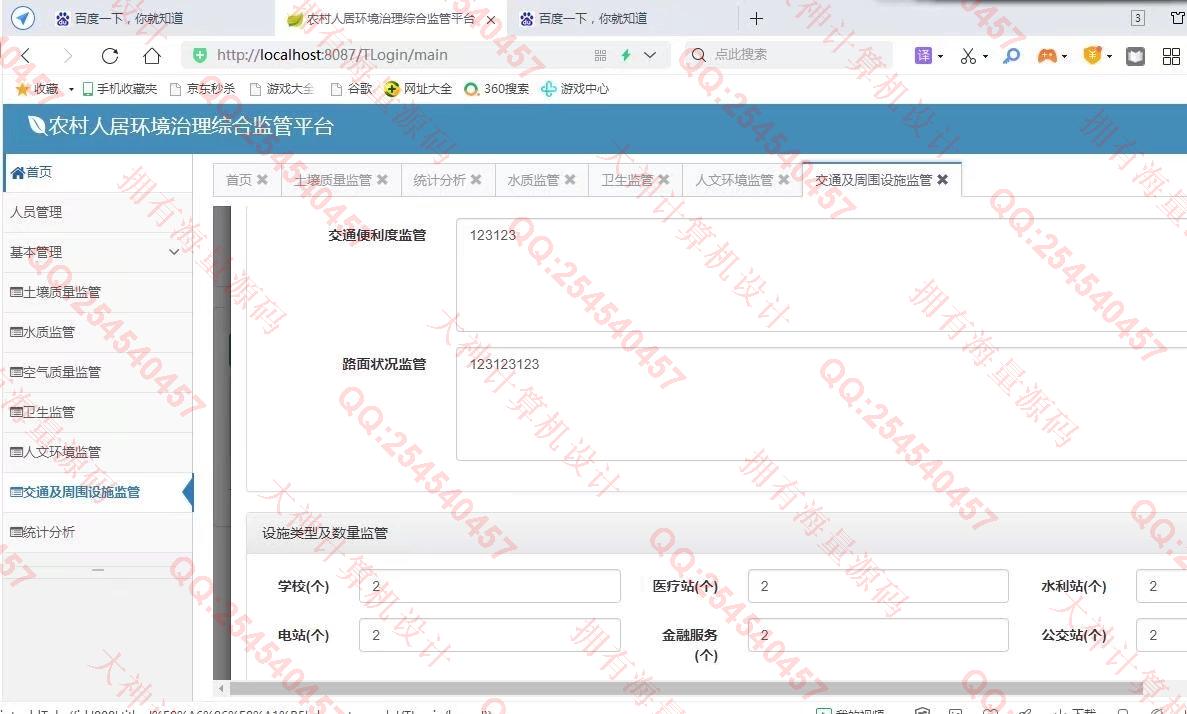Close the 人文环境监管 page tab

tap(784, 179)
